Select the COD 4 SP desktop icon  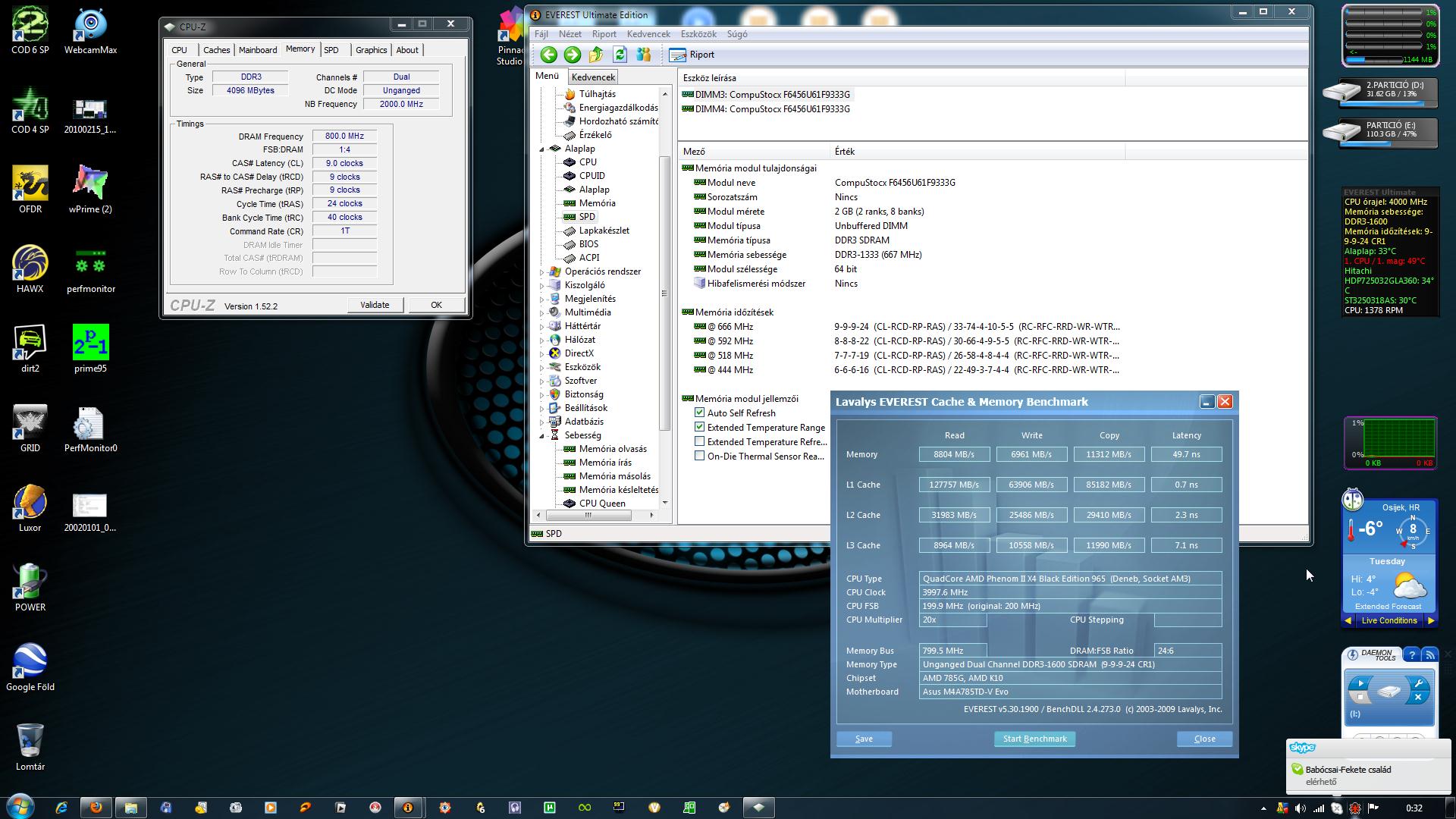(x=30, y=111)
